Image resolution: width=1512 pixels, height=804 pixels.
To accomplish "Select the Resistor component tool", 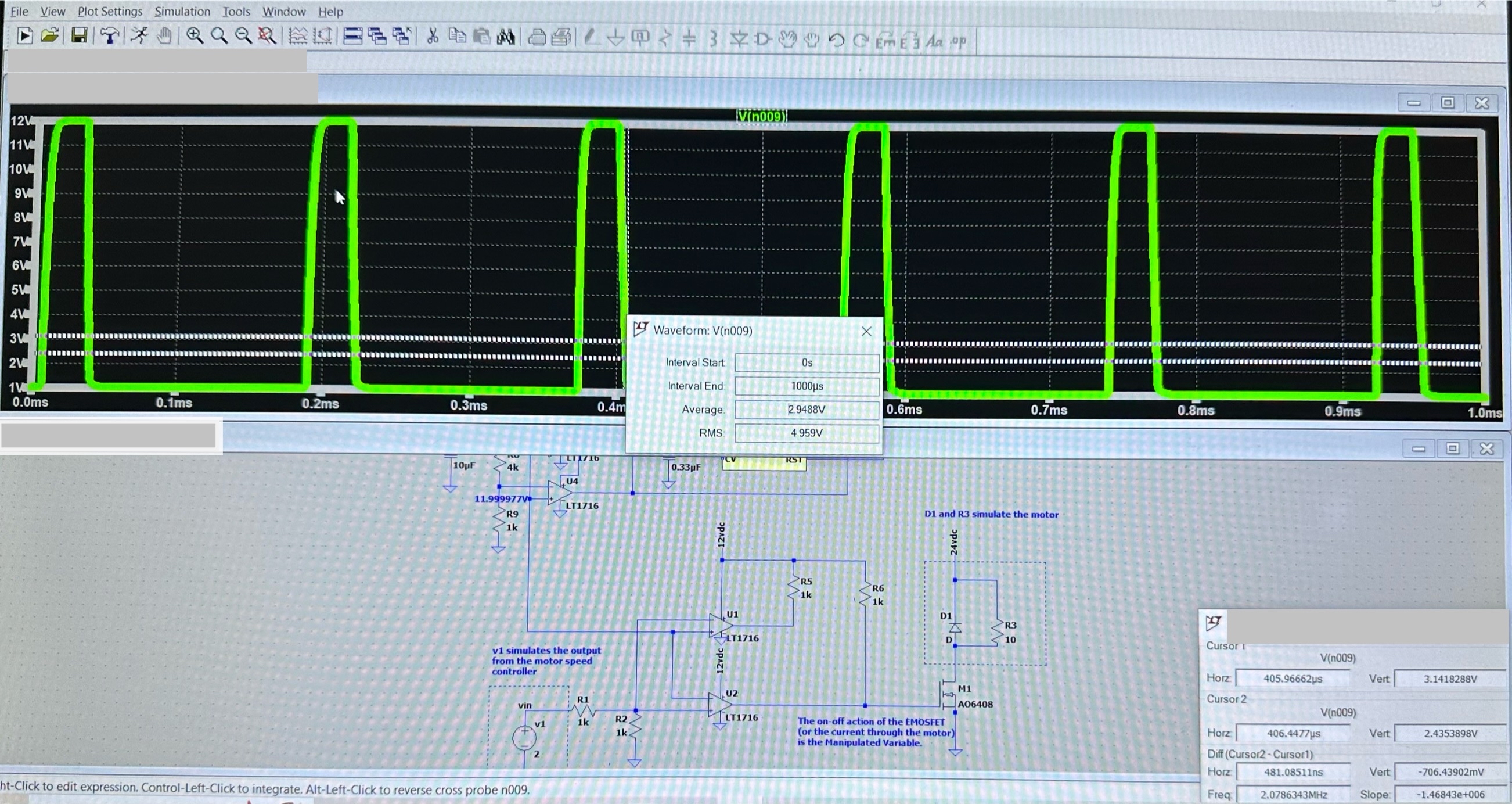I will (664, 39).
